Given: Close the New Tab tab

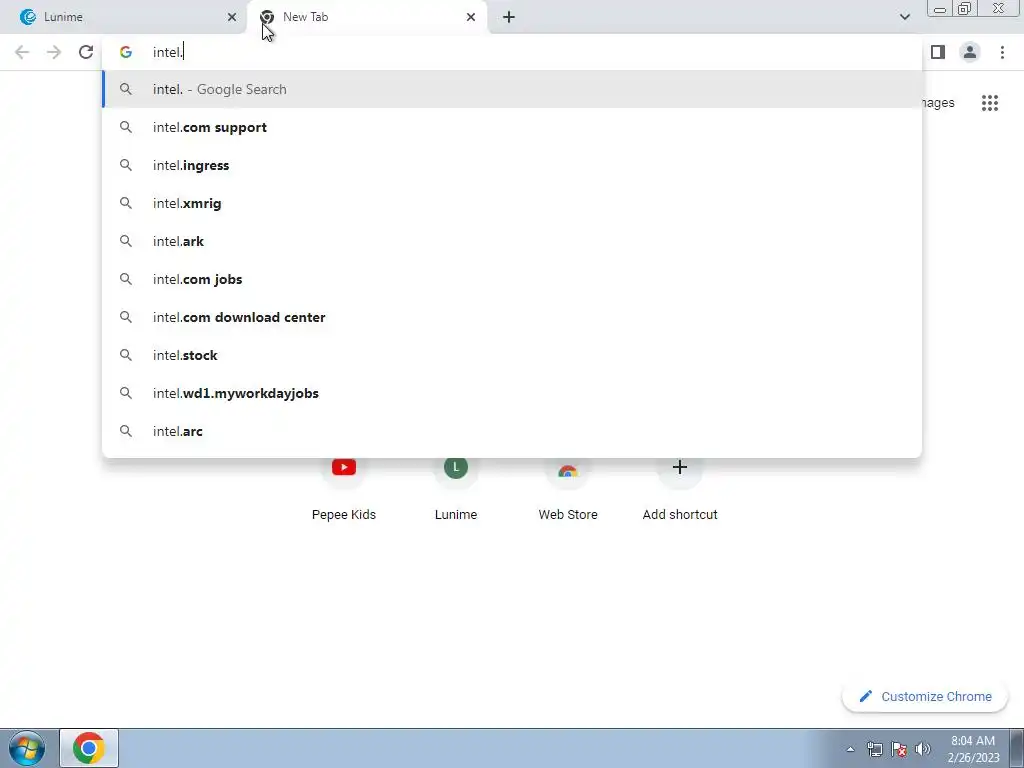Looking at the screenshot, I should click(471, 17).
